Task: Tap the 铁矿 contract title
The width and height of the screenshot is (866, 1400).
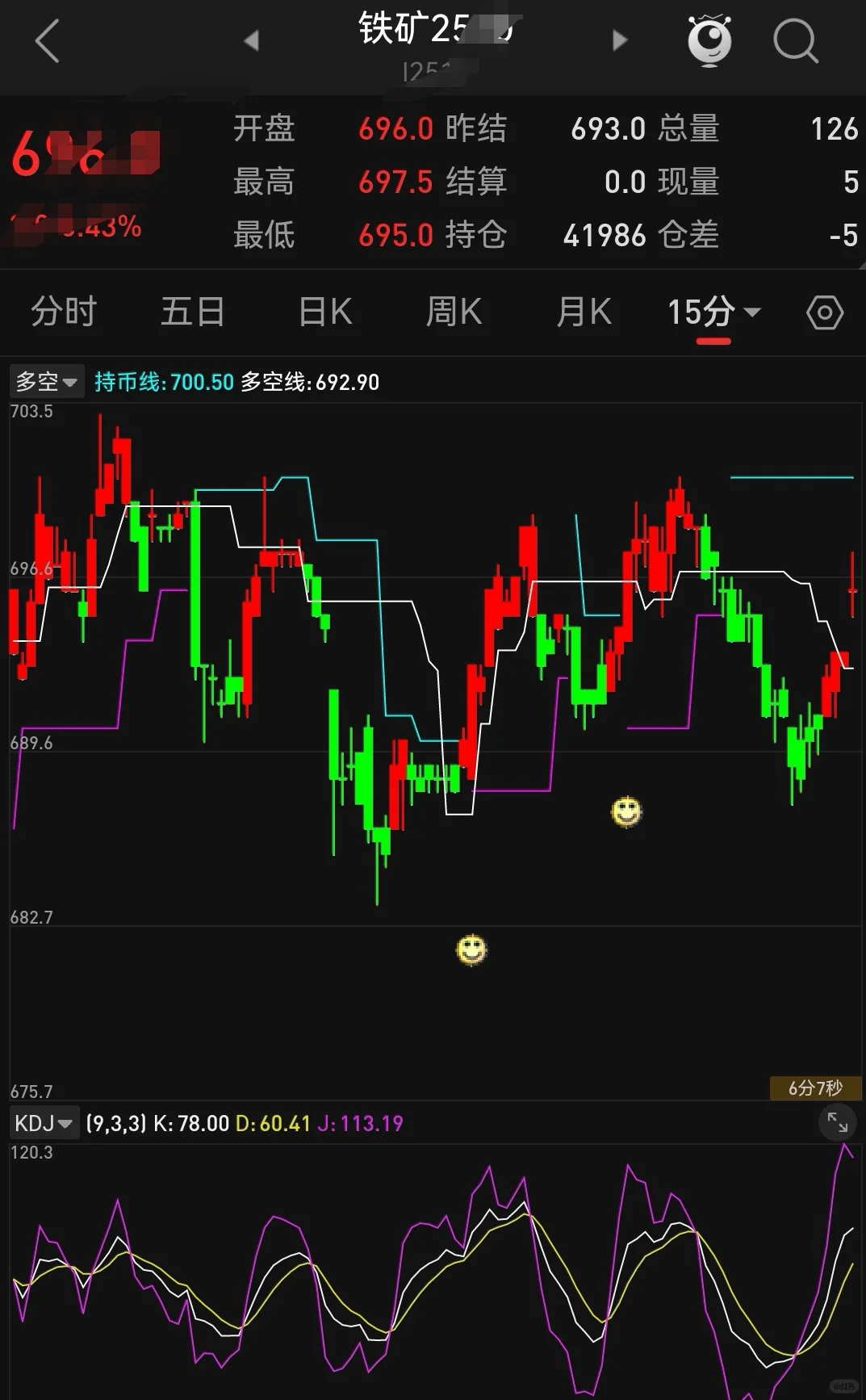Action: point(436,31)
